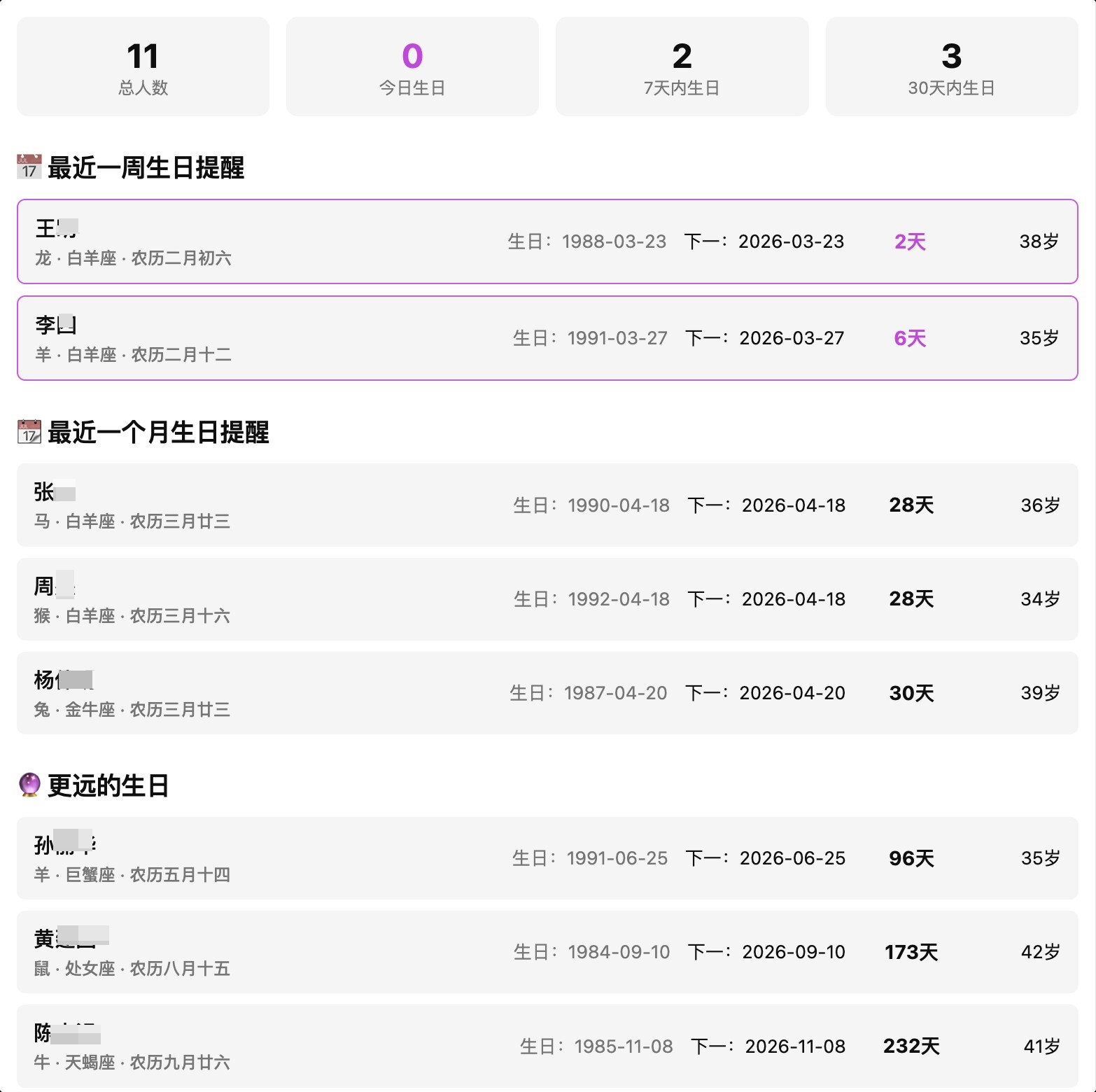
Task: Select the 30天内生日 summary card
Action: (x=951, y=67)
